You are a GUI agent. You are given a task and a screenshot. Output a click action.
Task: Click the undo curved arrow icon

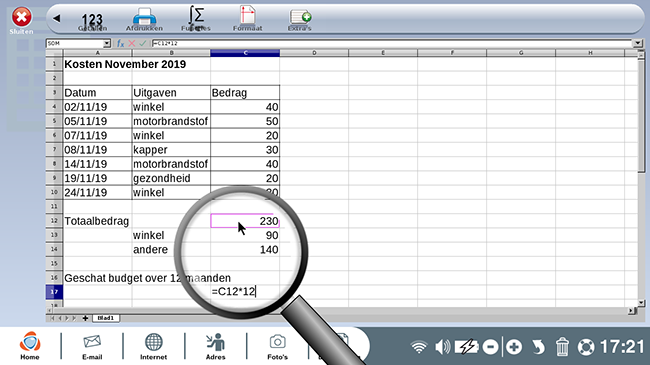(x=538, y=347)
